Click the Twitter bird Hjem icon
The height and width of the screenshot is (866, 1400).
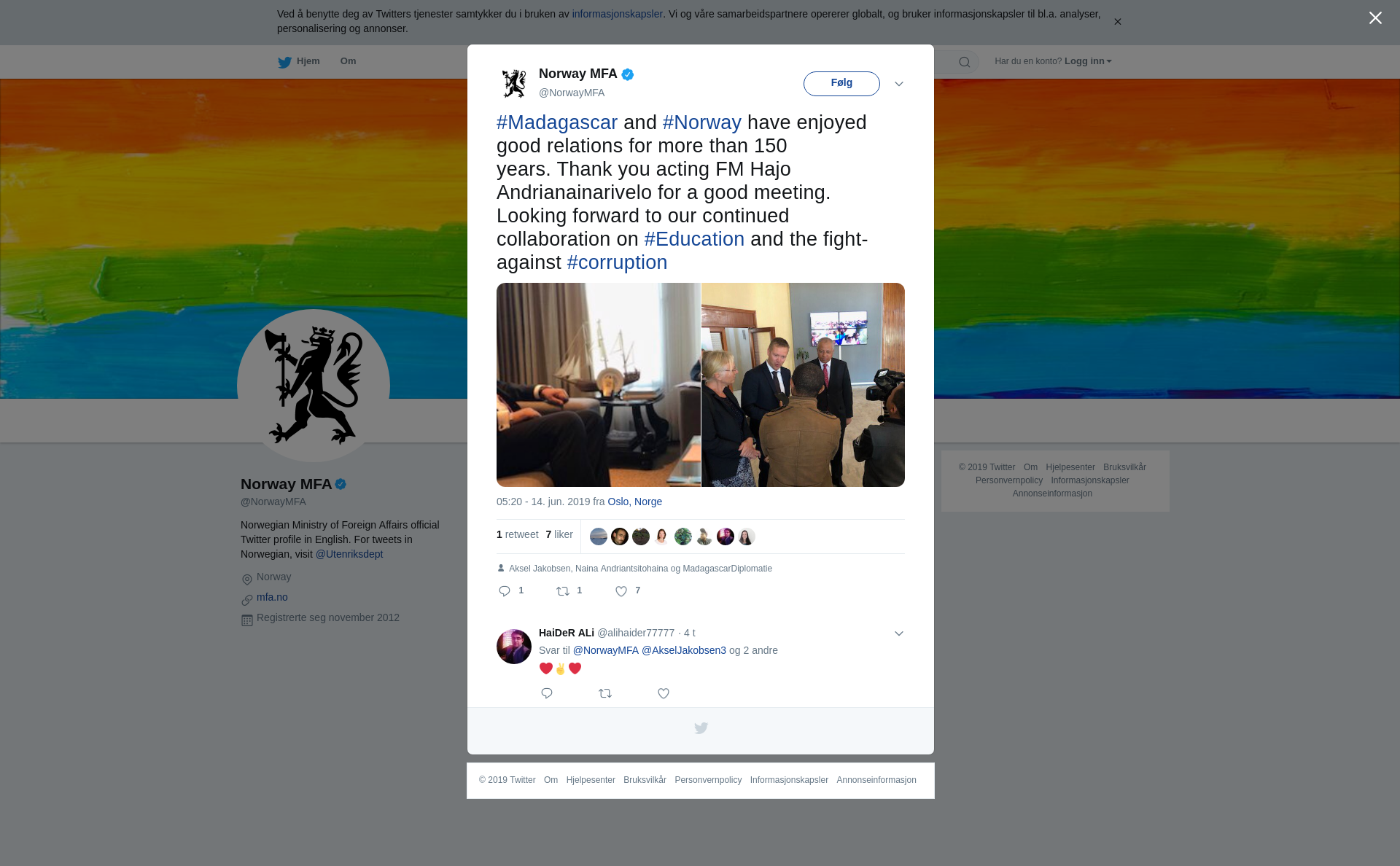tap(284, 62)
